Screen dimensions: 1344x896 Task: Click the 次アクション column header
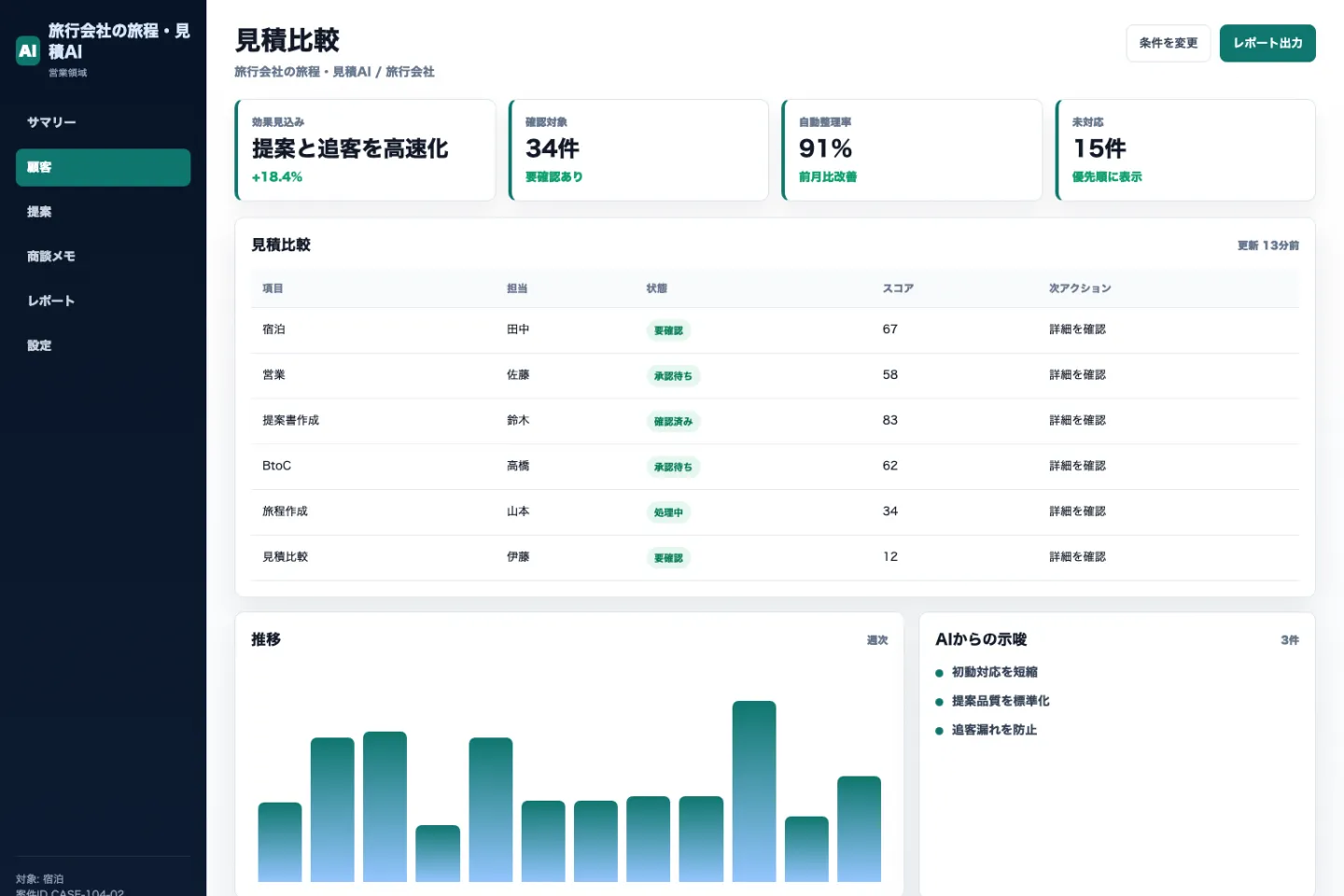pos(1080,288)
